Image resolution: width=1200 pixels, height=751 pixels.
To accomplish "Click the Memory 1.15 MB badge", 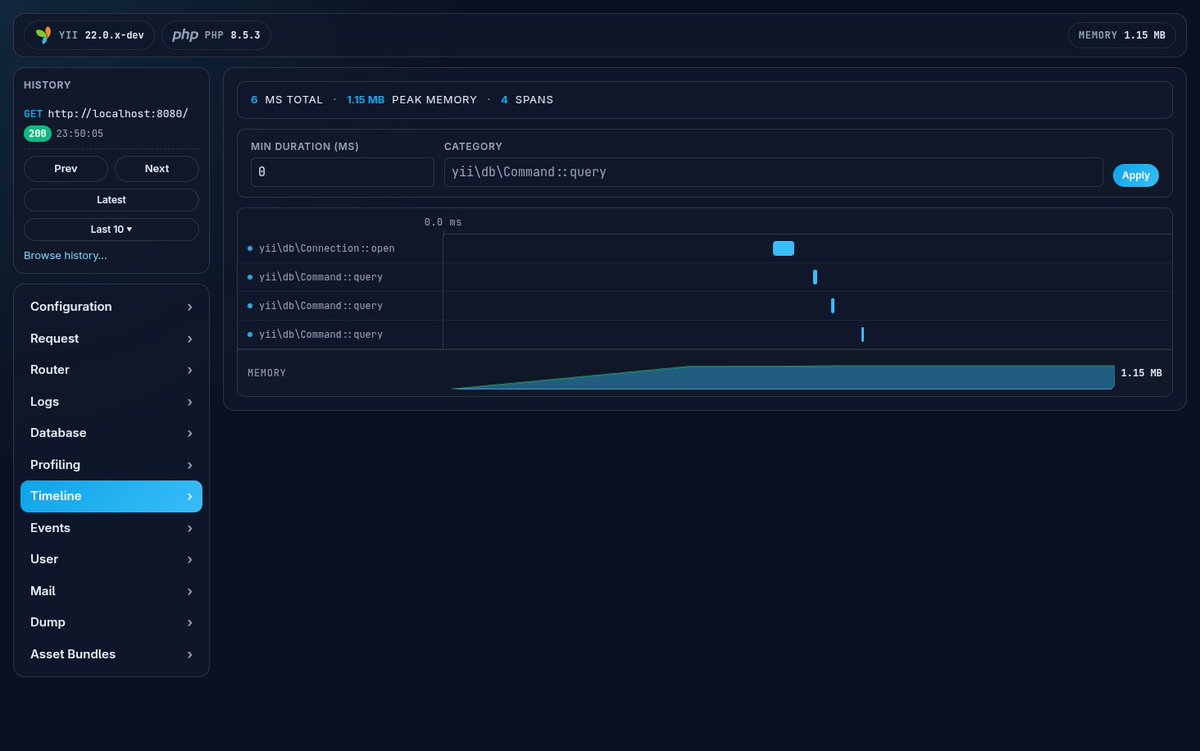I will [x=1121, y=35].
